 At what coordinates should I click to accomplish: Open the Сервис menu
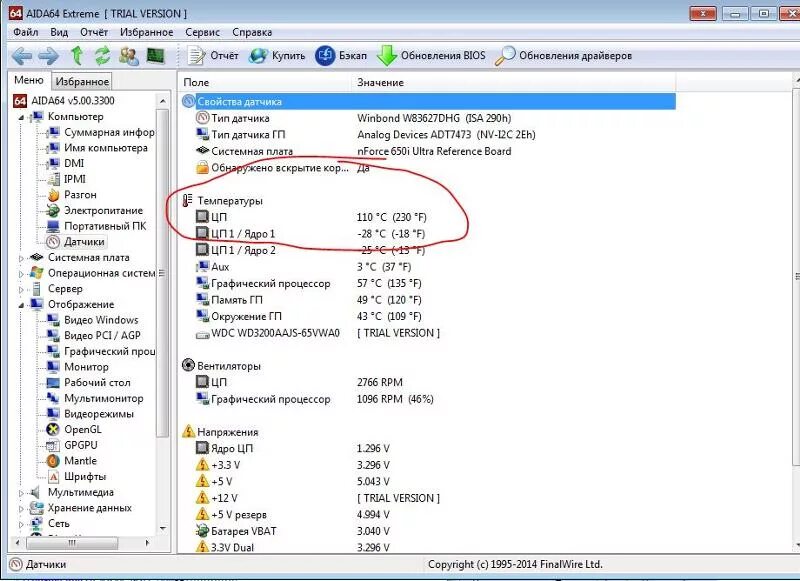[203, 32]
